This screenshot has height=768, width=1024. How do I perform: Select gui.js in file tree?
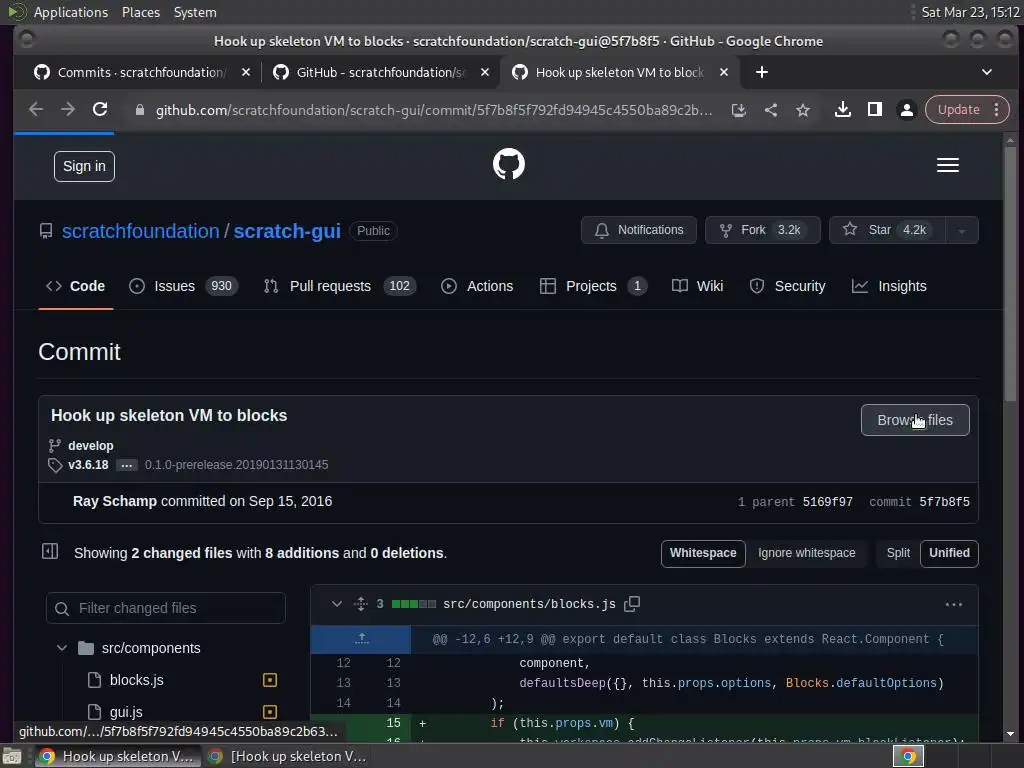[126, 712]
